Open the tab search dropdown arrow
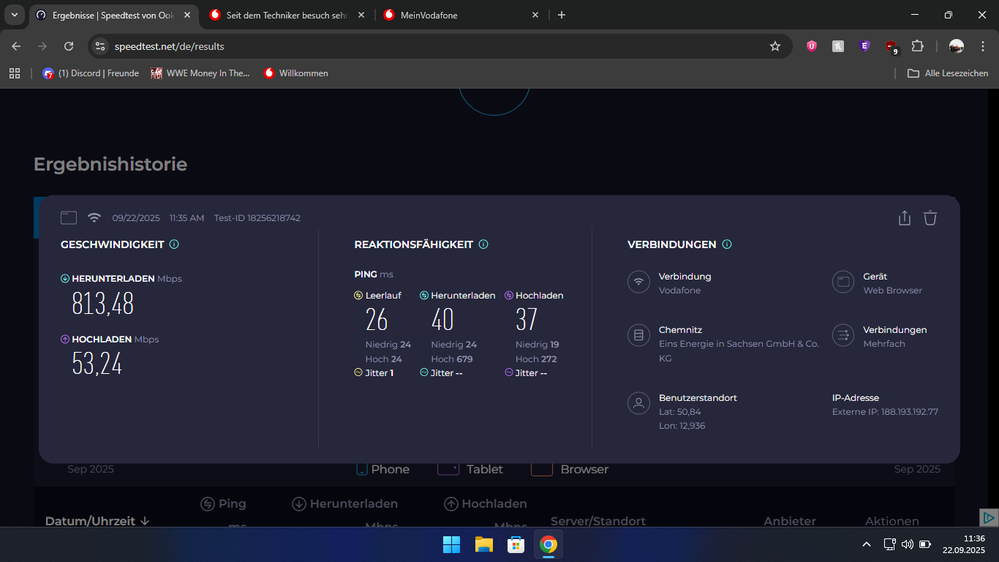Screen dimensions: 999x562 tap(14, 15)
